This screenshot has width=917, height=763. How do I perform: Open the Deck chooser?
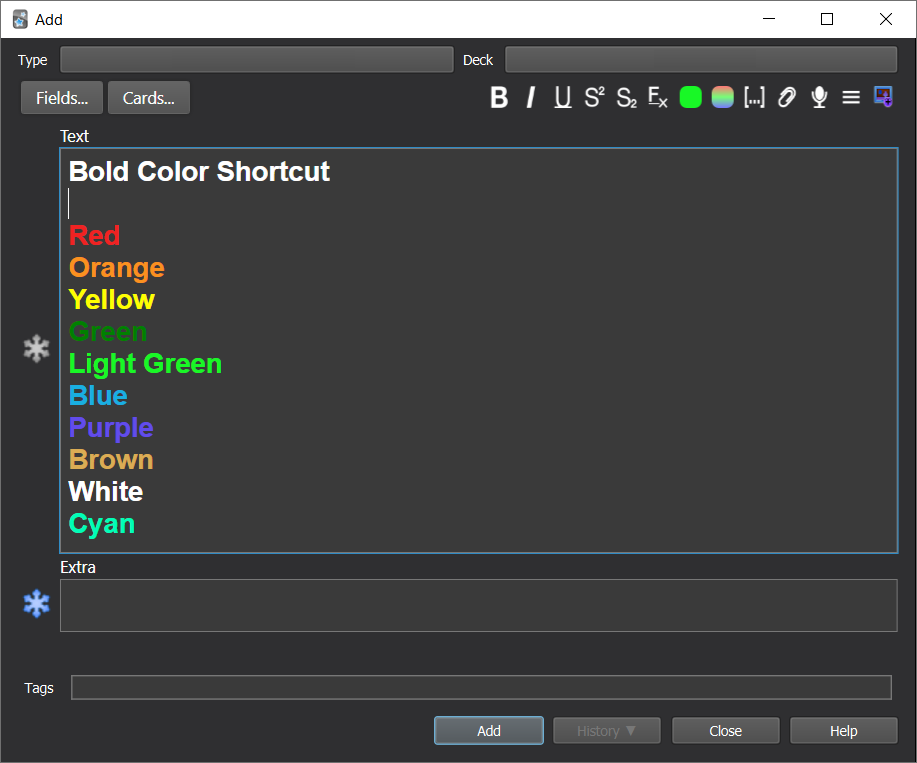(x=700, y=60)
